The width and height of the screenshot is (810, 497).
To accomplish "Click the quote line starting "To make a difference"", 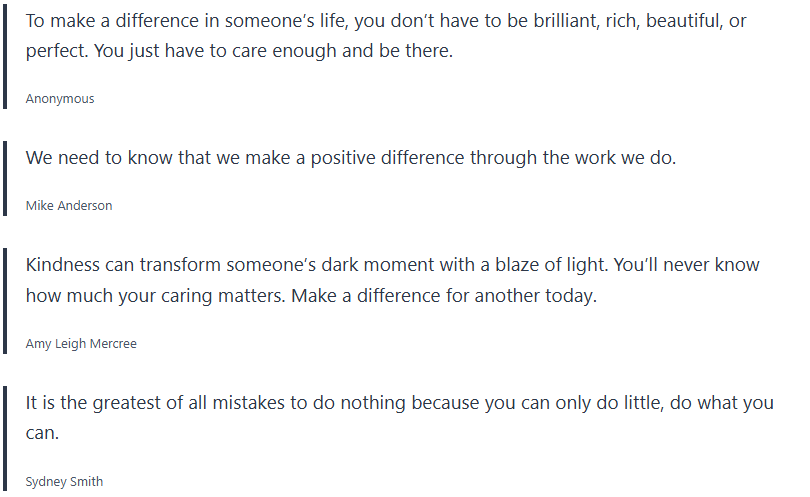I will coord(386,20).
